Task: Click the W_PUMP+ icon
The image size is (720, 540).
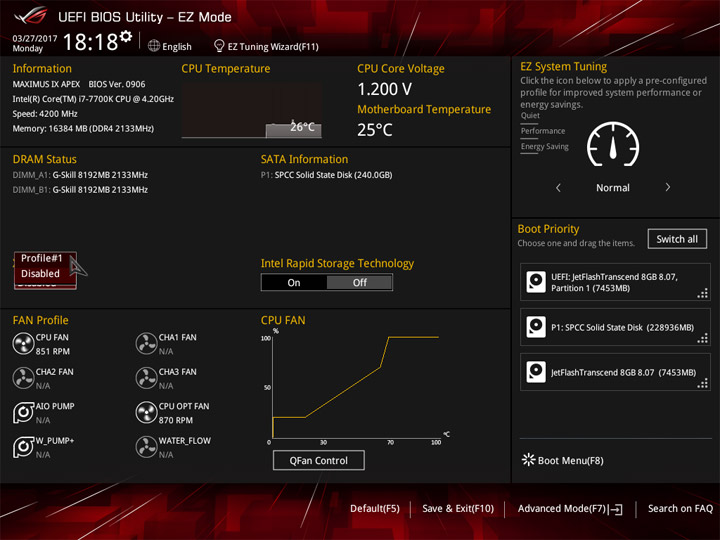Action: pyautogui.click(x=23, y=447)
